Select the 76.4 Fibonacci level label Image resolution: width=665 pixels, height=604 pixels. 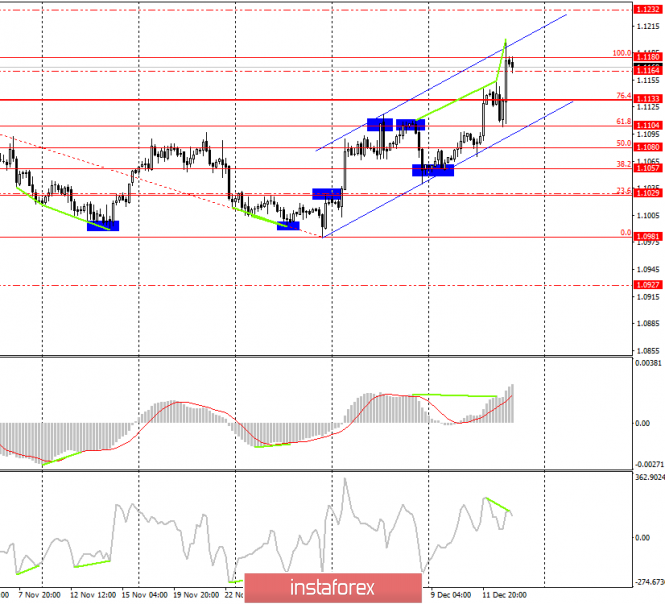(623, 96)
